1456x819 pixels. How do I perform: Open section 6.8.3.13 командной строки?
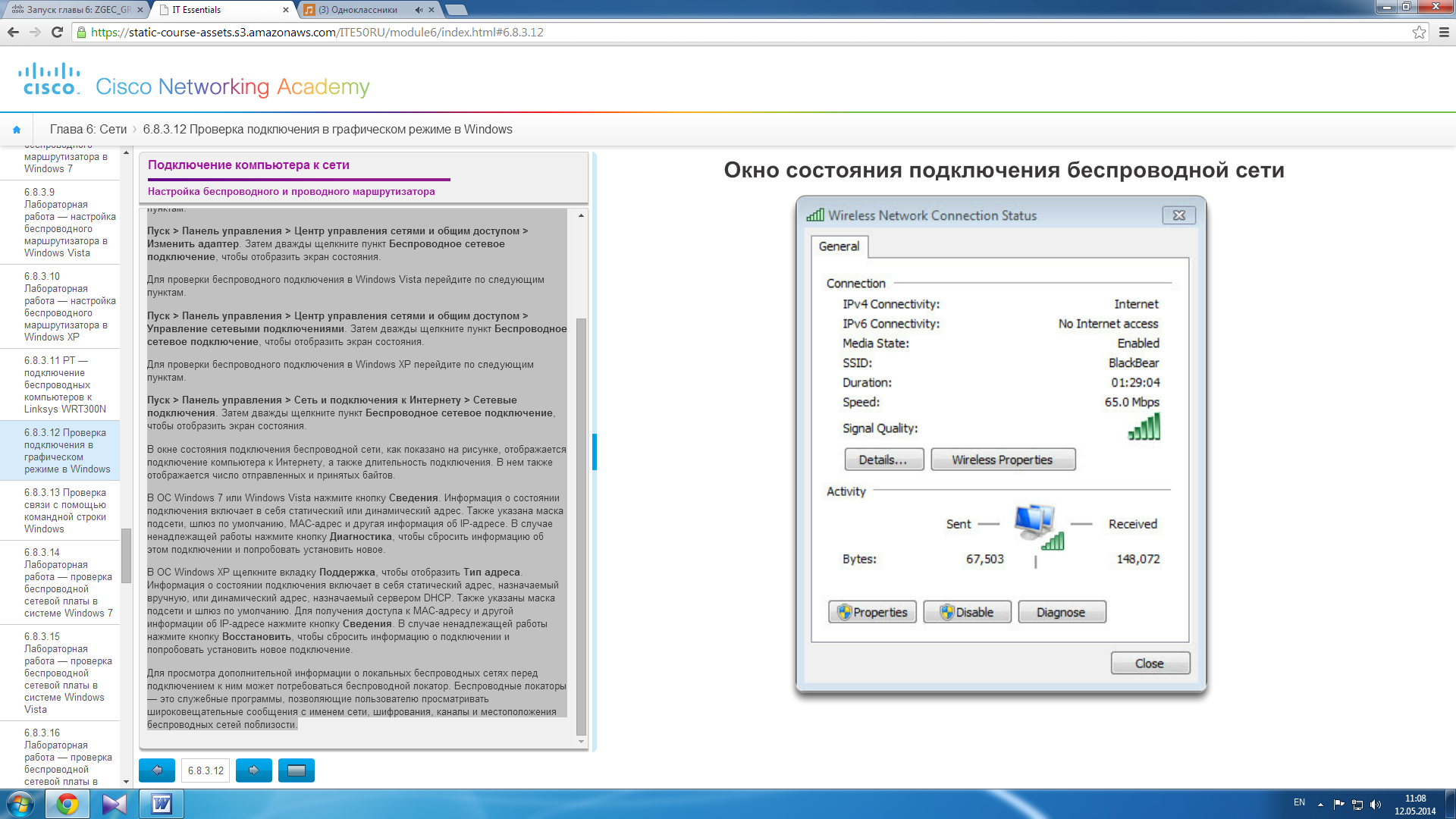pyautogui.click(x=65, y=510)
